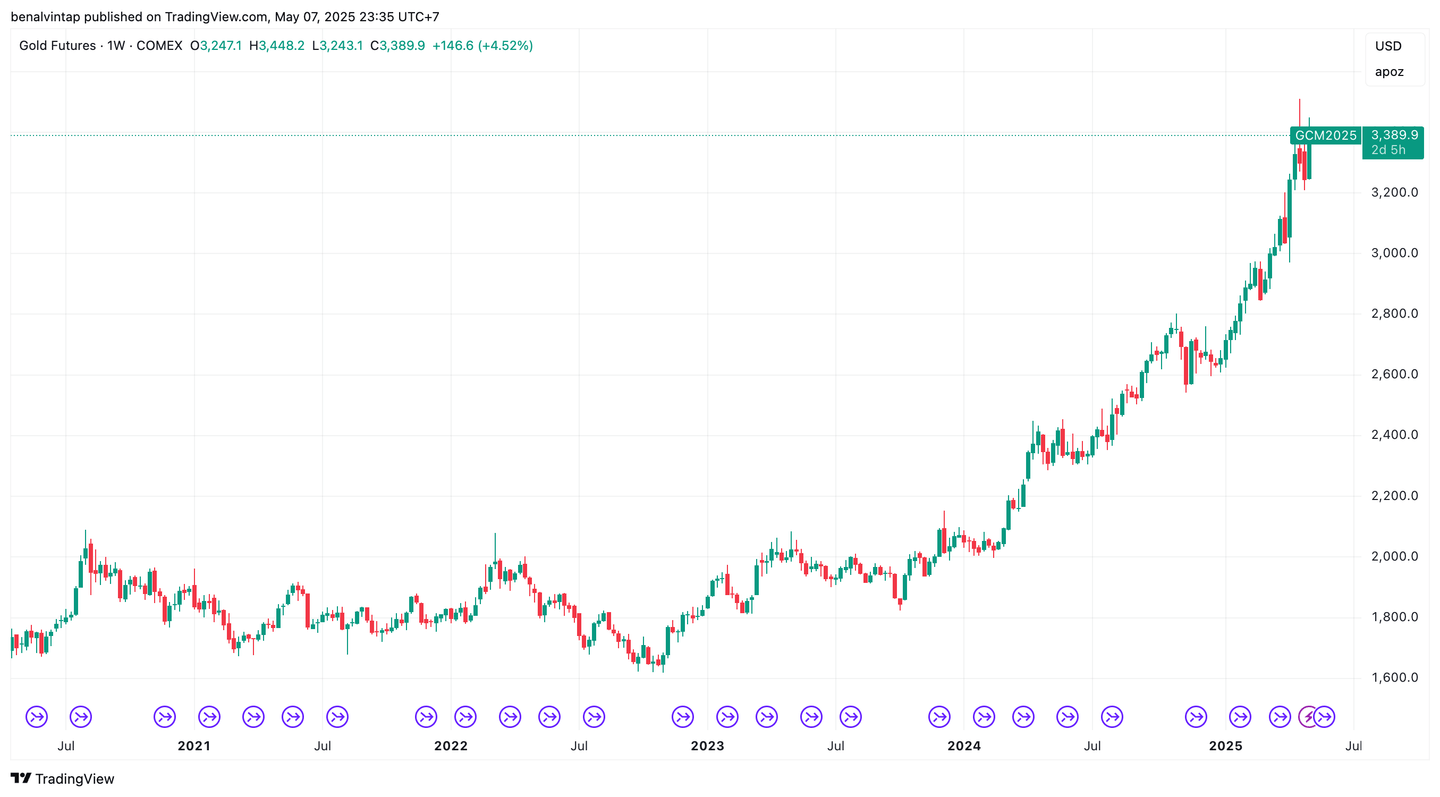Click the +146.6 (+4.52%) change value
This screenshot has height=797, width=1440.
pos(483,46)
